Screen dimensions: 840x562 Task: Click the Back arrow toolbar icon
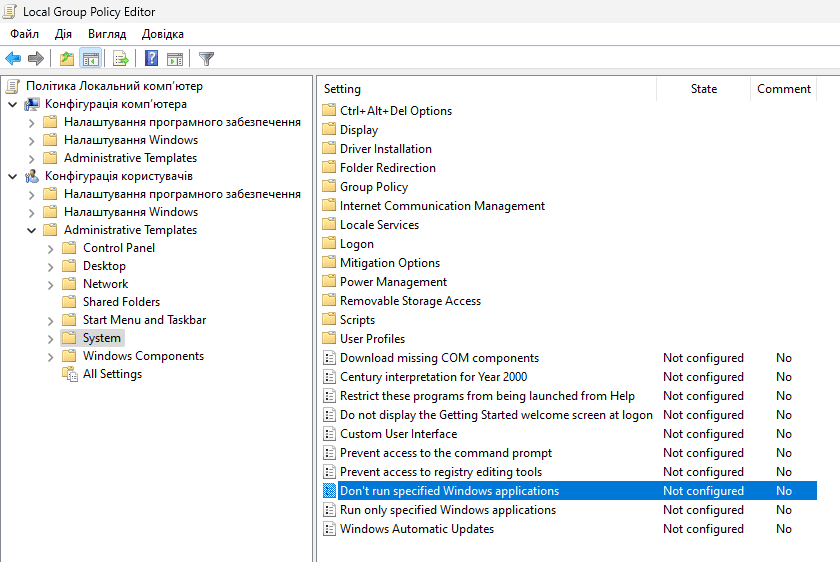click(x=13, y=59)
